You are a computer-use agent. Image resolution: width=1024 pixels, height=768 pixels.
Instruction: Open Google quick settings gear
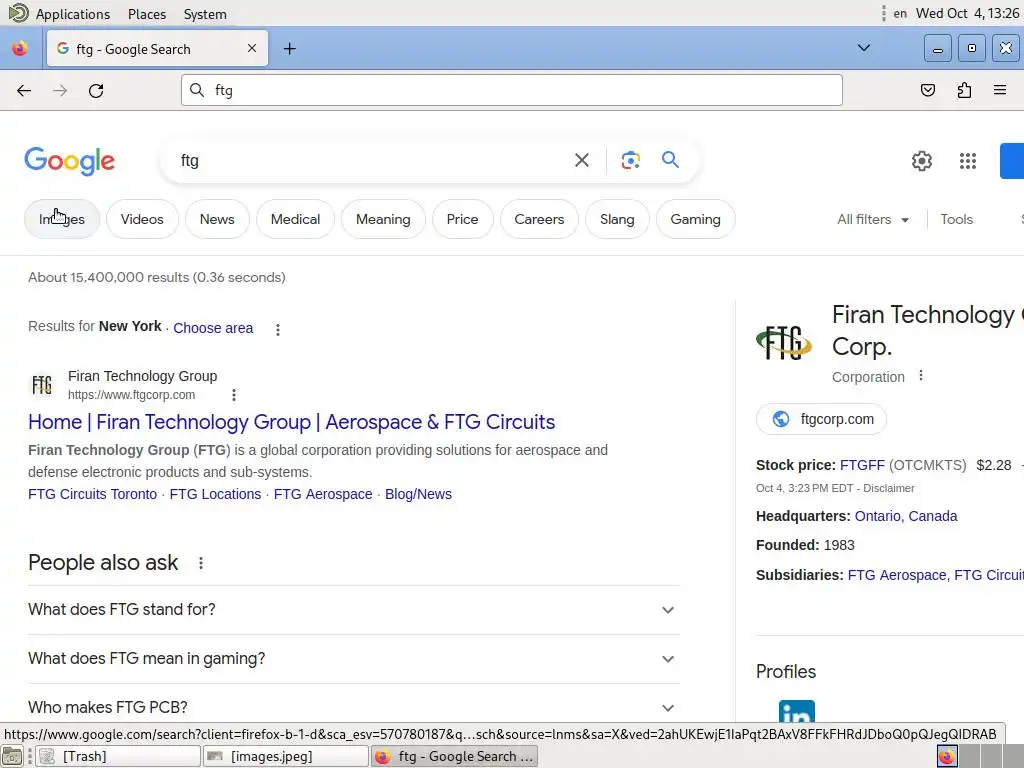(921, 161)
